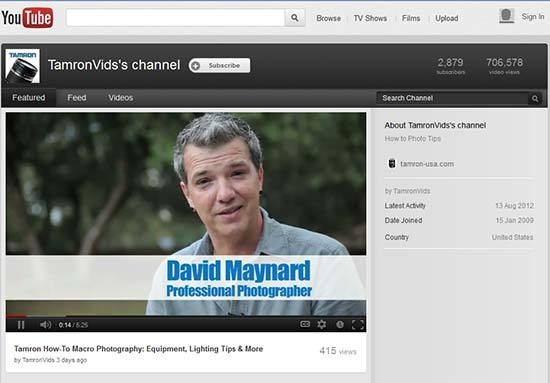This screenshot has height=383, width=550.
Task: Click the 'How to Photo Tips' description
Action: tap(412, 139)
